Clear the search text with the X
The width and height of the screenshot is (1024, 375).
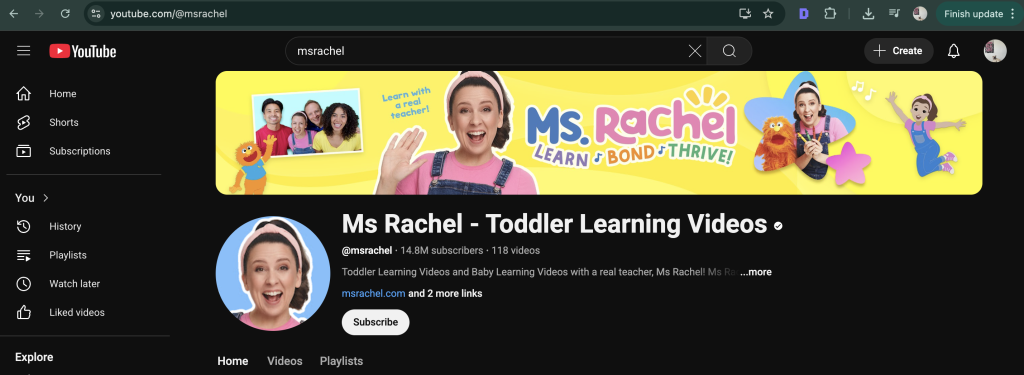pos(695,51)
